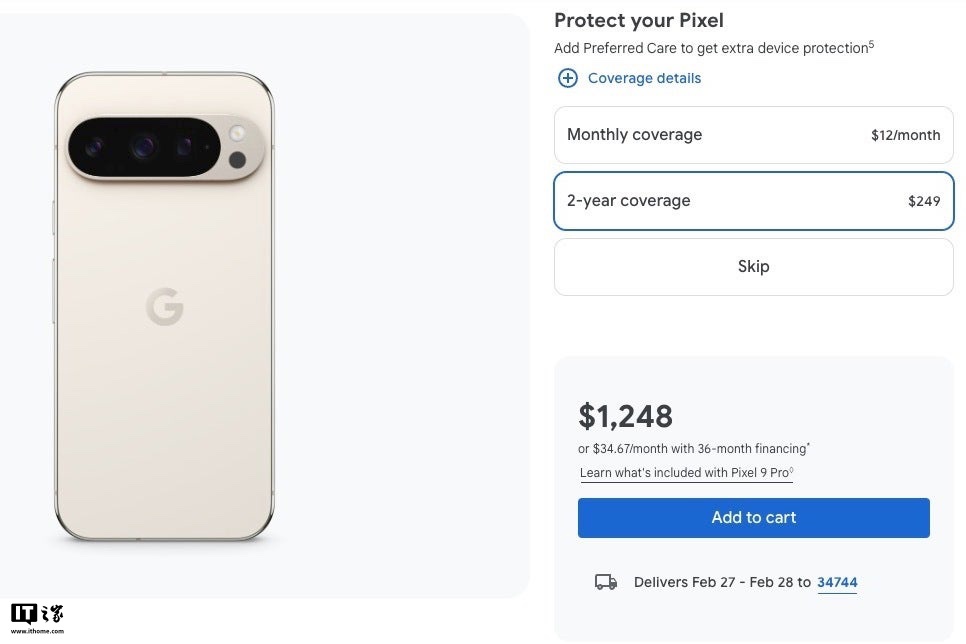
Task: Open Learn what's included with Pixel 9 Pro
Action: [686, 473]
